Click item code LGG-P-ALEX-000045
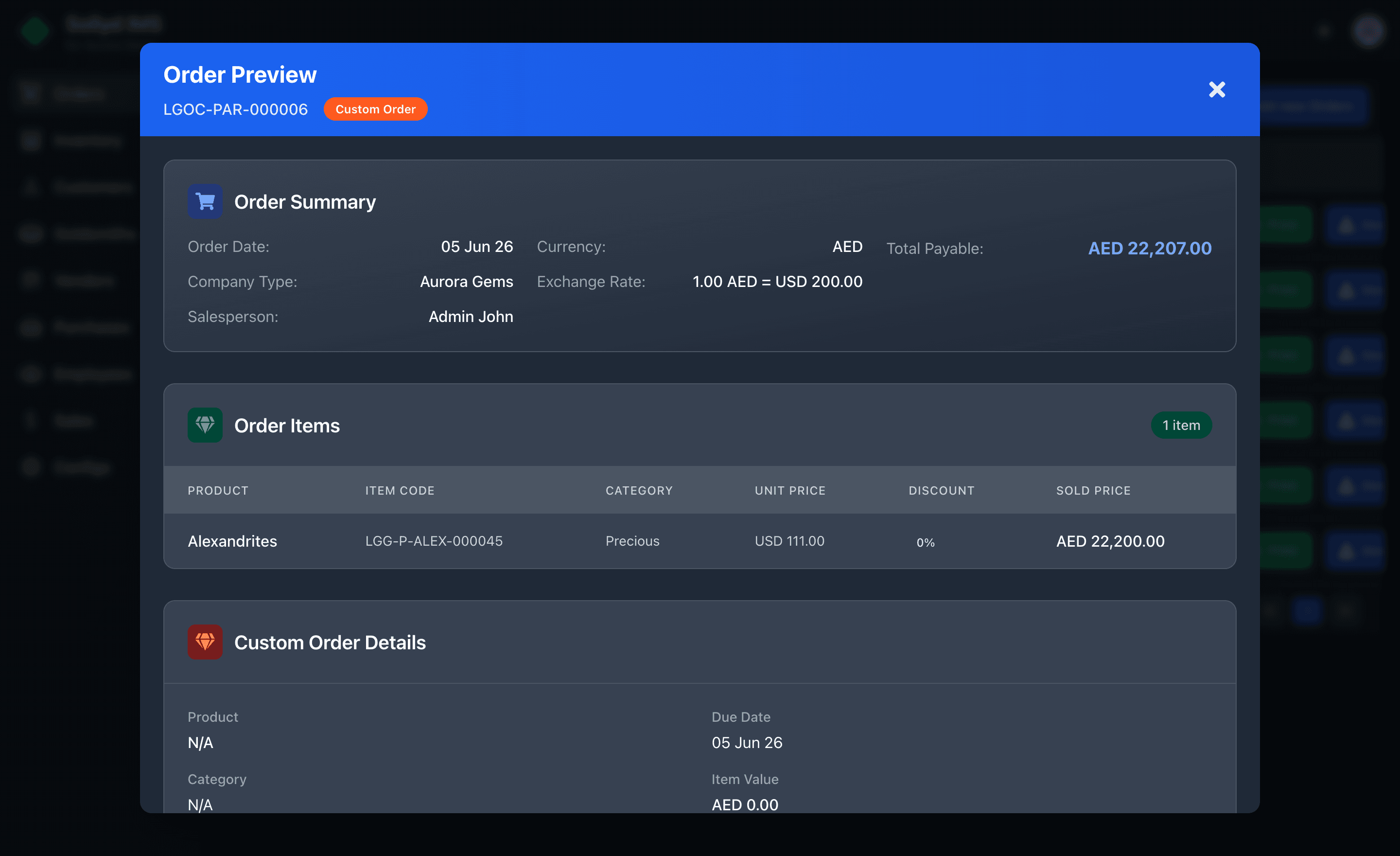 pos(434,541)
